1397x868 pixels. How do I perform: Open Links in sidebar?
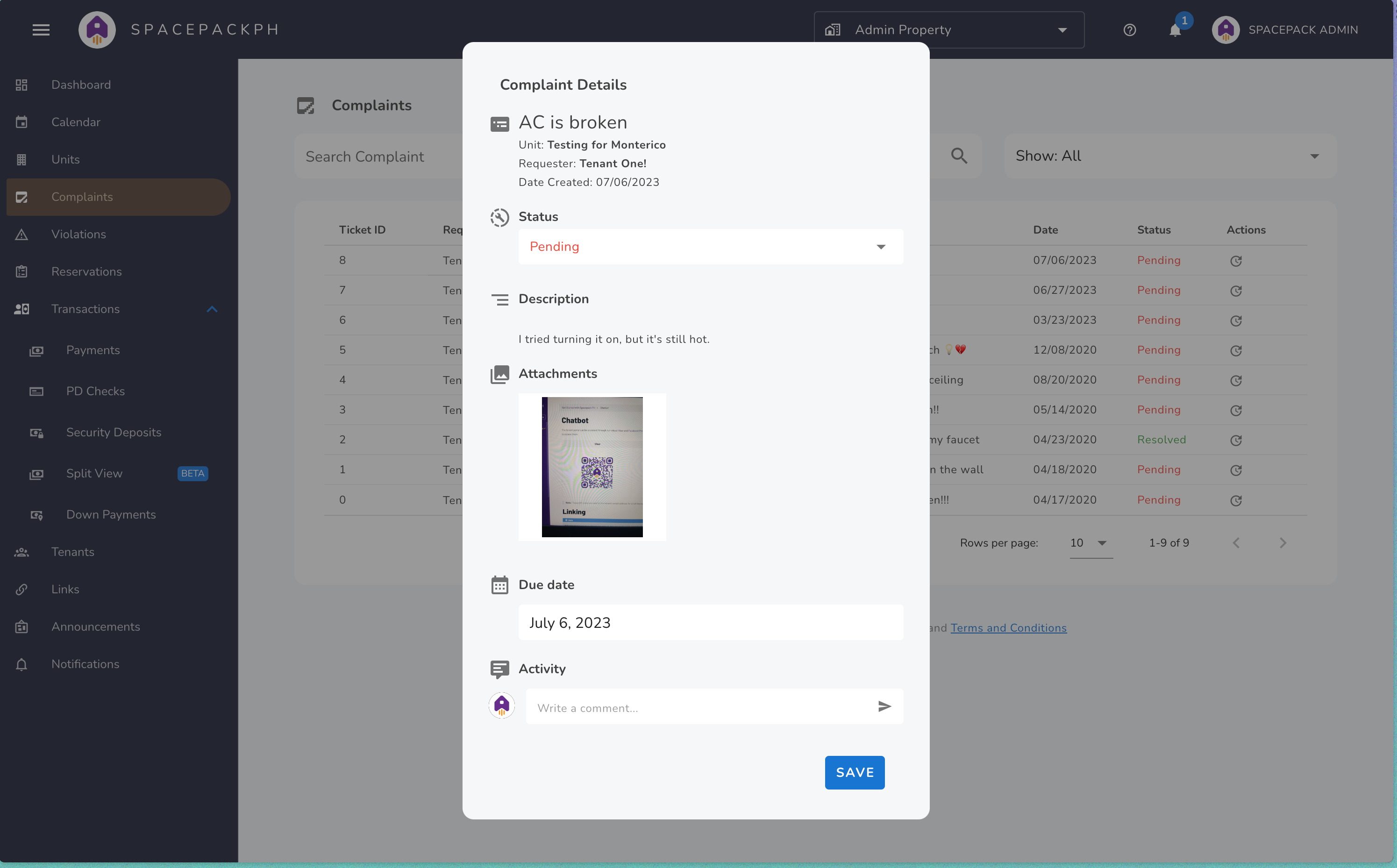point(119,590)
